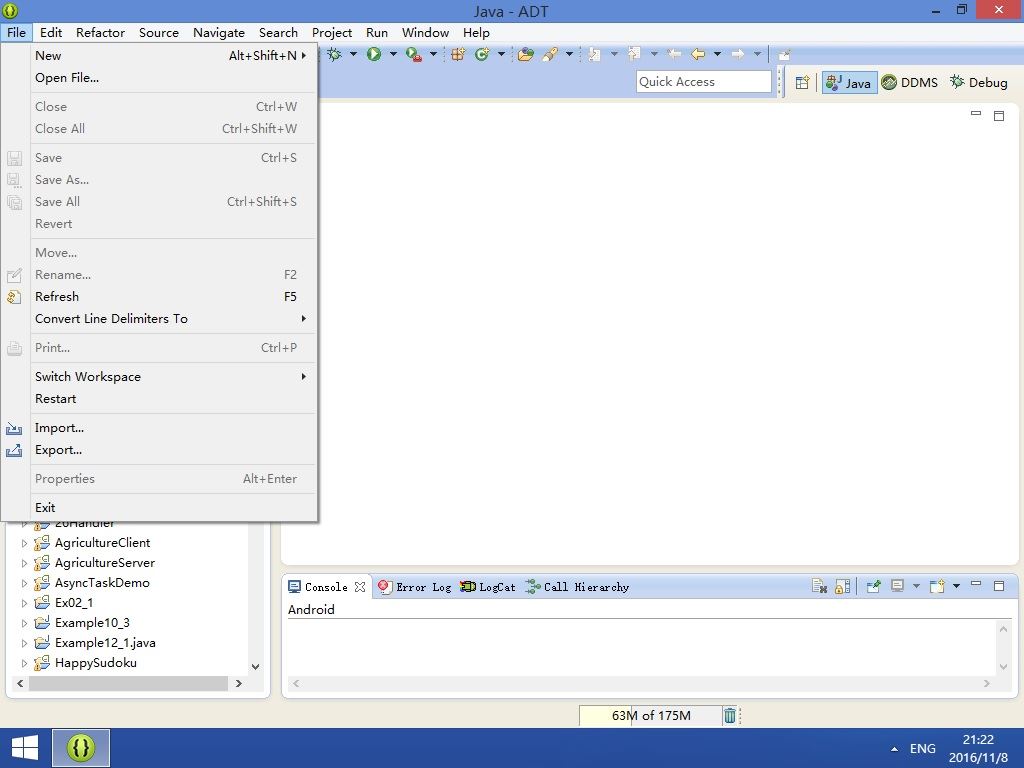The width and height of the screenshot is (1024, 768).
Task: Close the Console tab via X
Action: (x=360, y=587)
